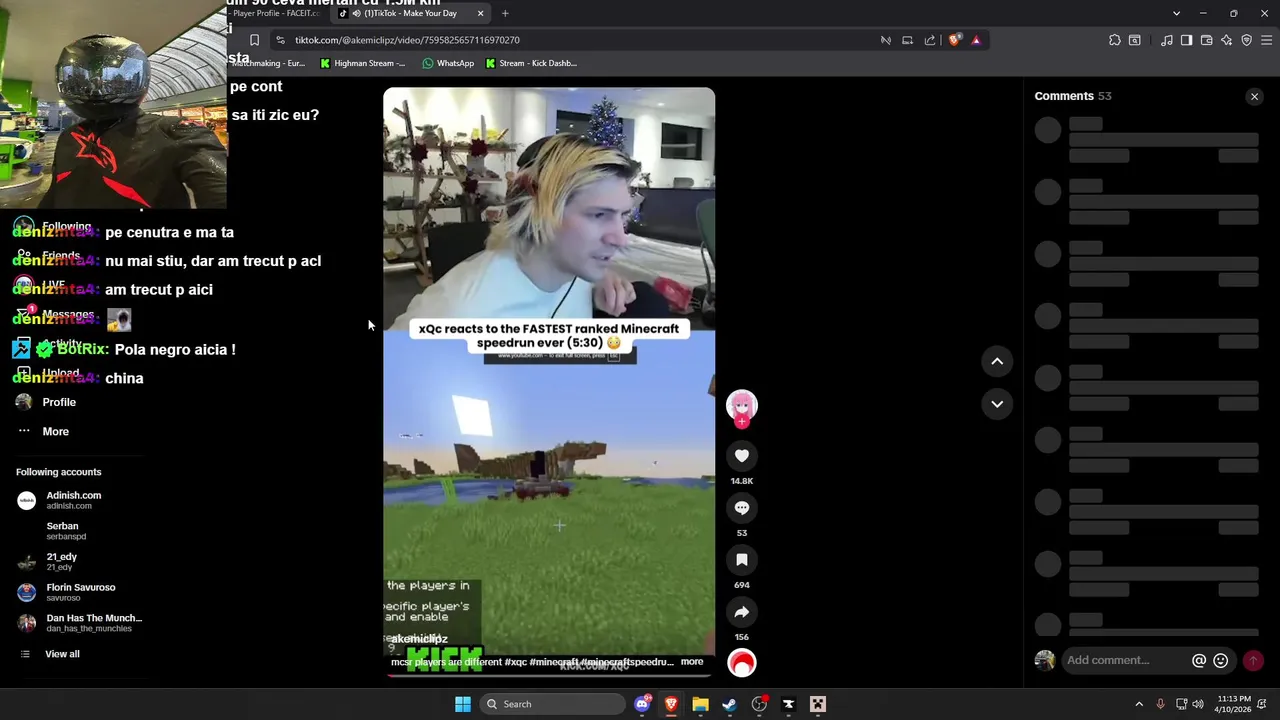Screen dimensions: 1280x720
Task: Like the xQc video with the heart icon
Action: pyautogui.click(x=742, y=456)
